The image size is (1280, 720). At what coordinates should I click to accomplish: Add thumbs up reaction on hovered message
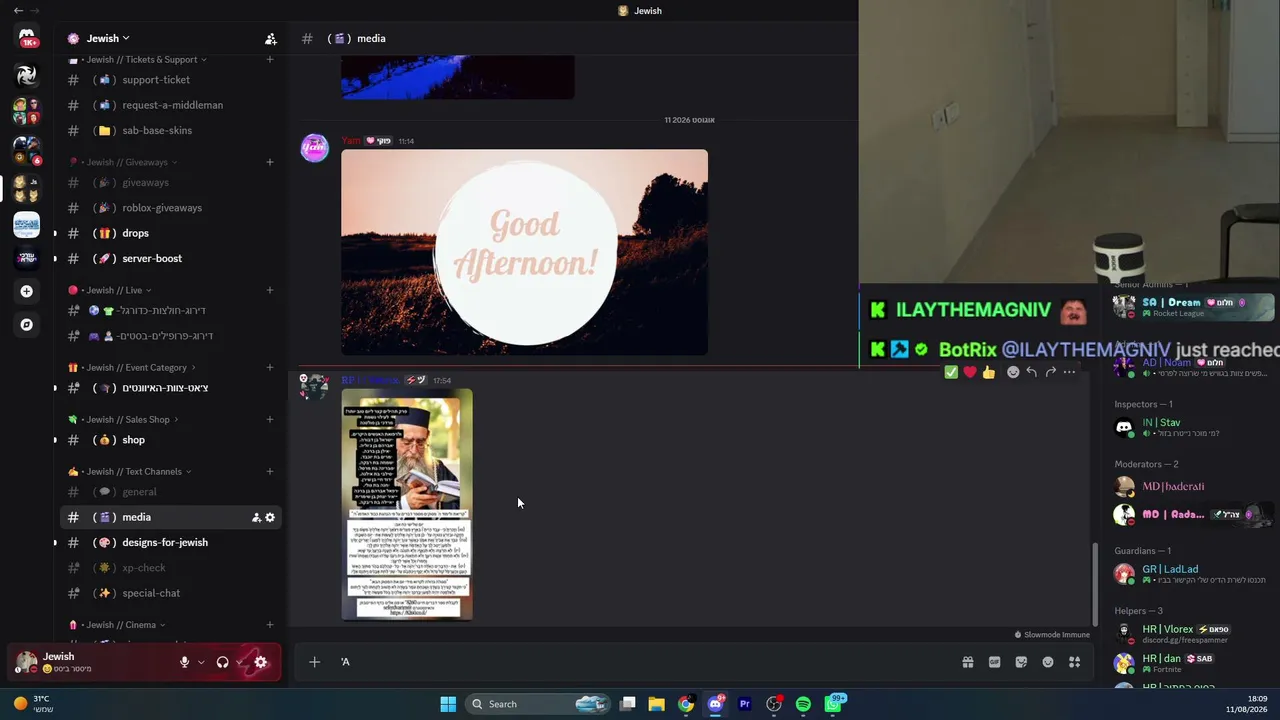pyautogui.click(x=989, y=372)
